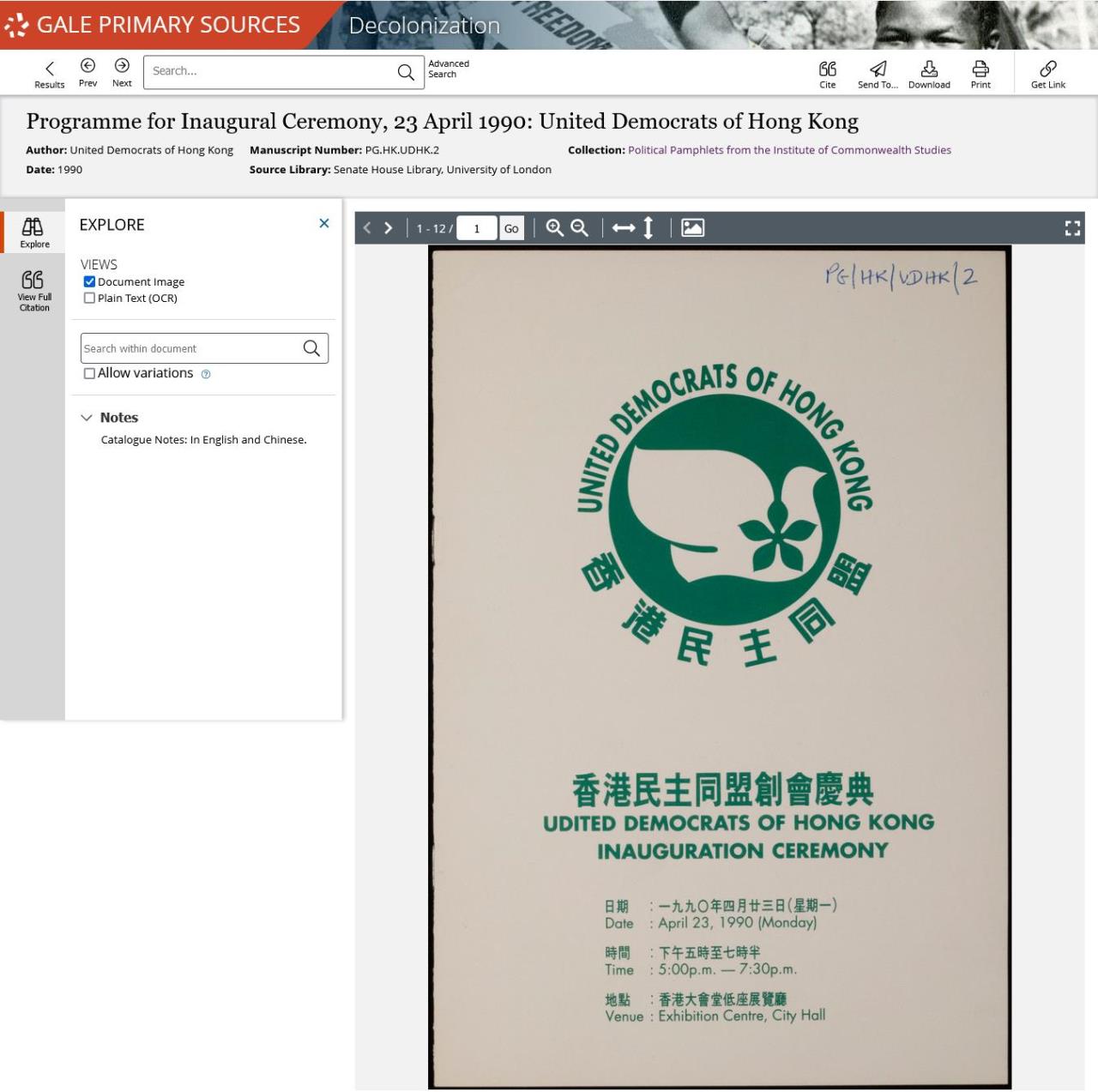Uncheck Document Image view
The width and height of the screenshot is (1098, 1092).
[89, 281]
